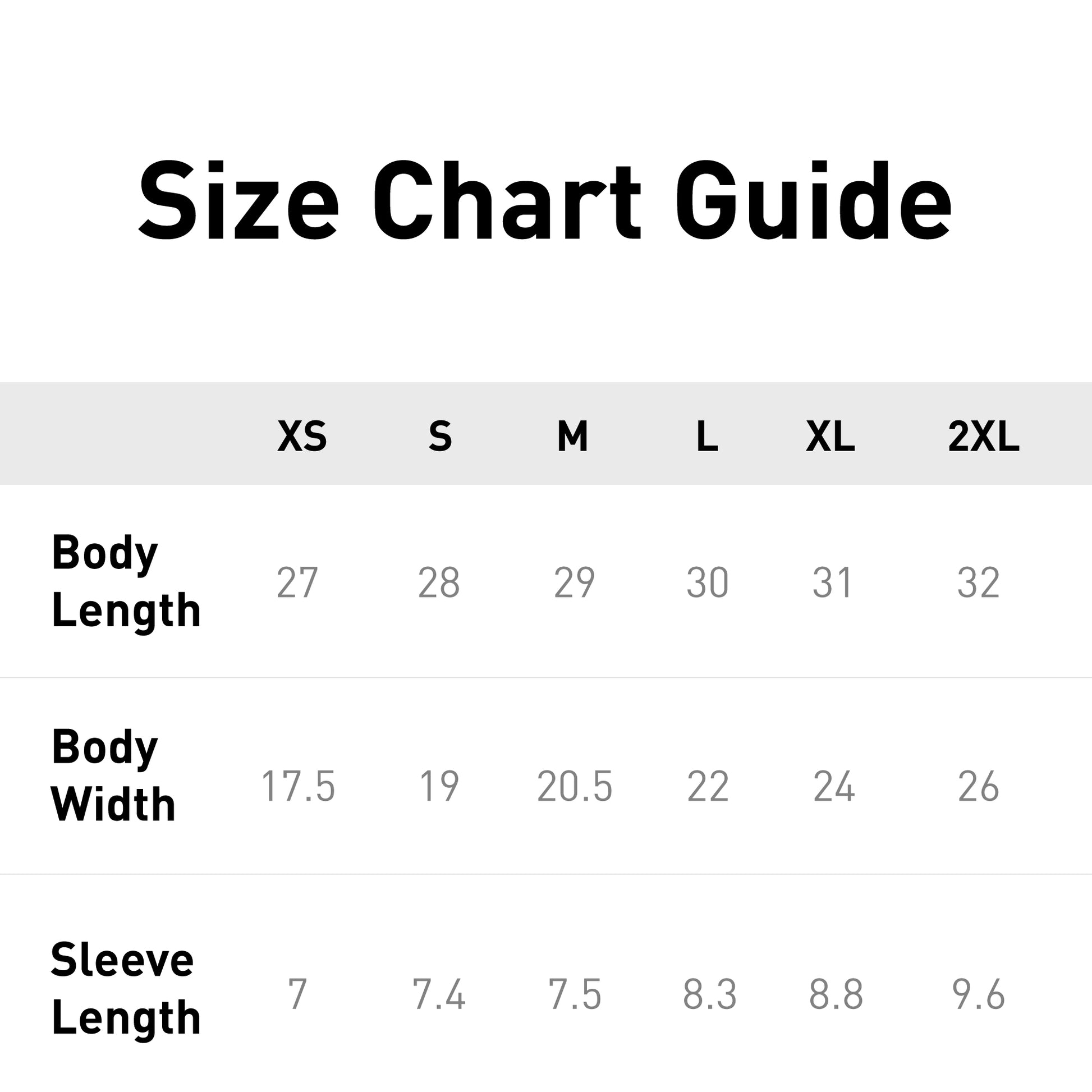Click the 2XL body length value 32
This screenshot has width=1092, height=1092.
[979, 582]
